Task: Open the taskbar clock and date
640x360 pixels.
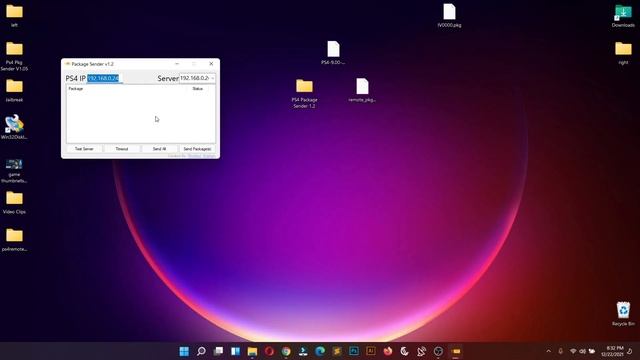Action: click(611, 351)
